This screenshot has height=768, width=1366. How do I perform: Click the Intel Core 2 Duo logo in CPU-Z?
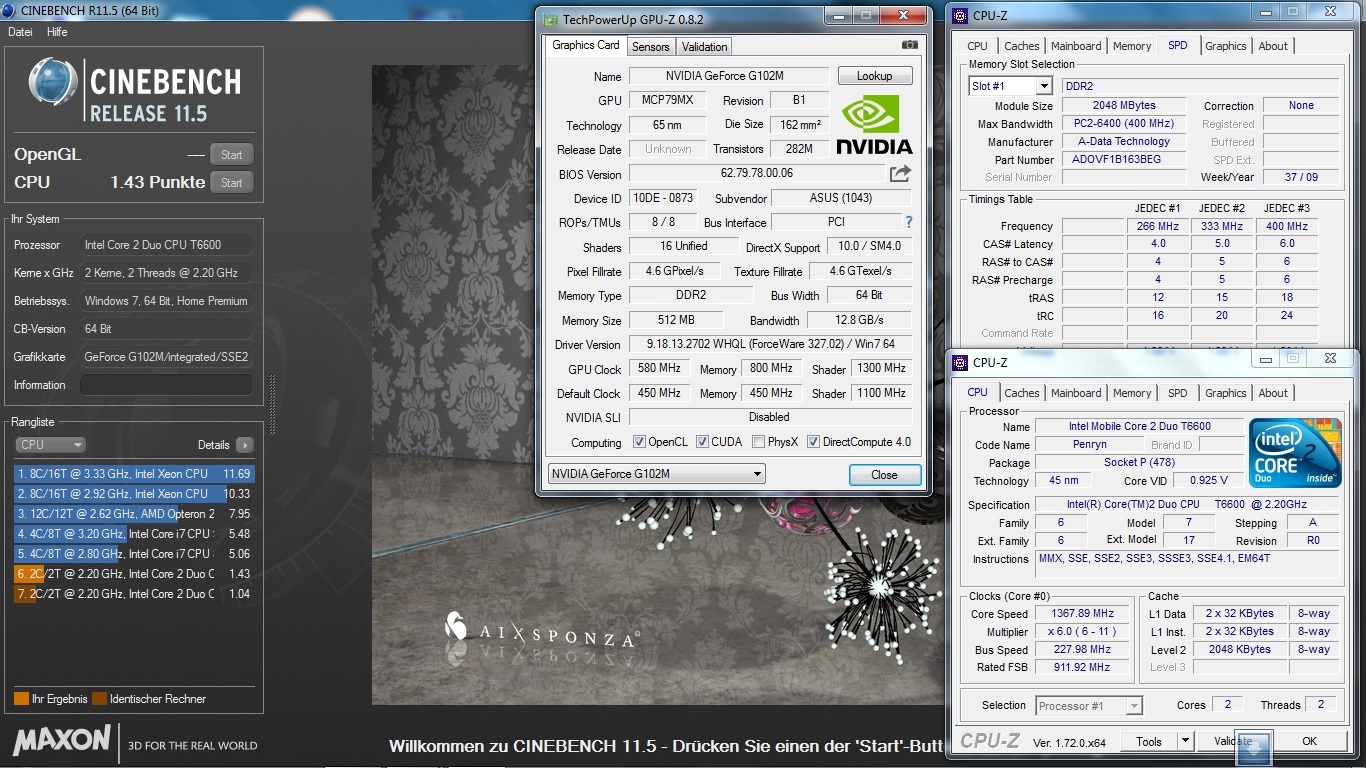(1295, 453)
